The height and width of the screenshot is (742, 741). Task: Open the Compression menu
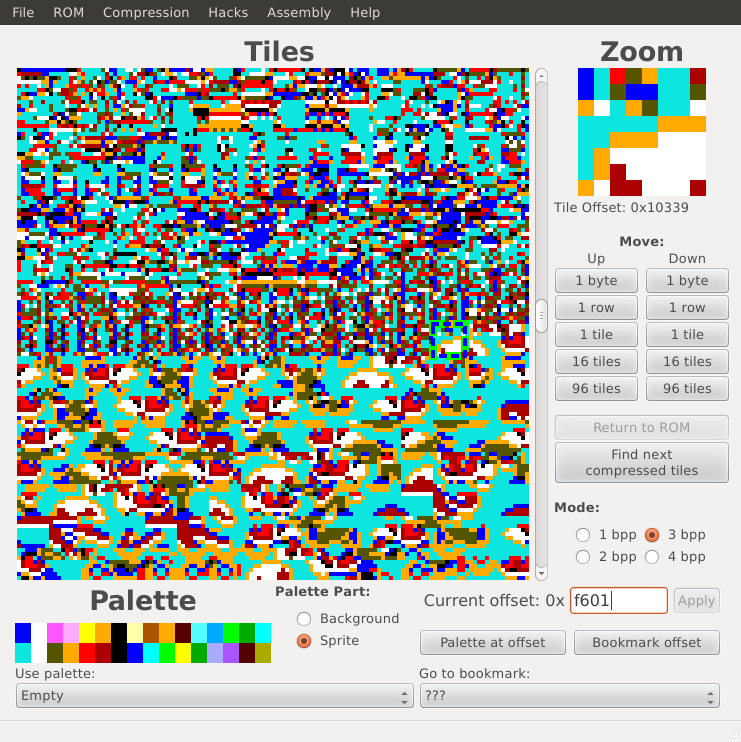click(146, 12)
